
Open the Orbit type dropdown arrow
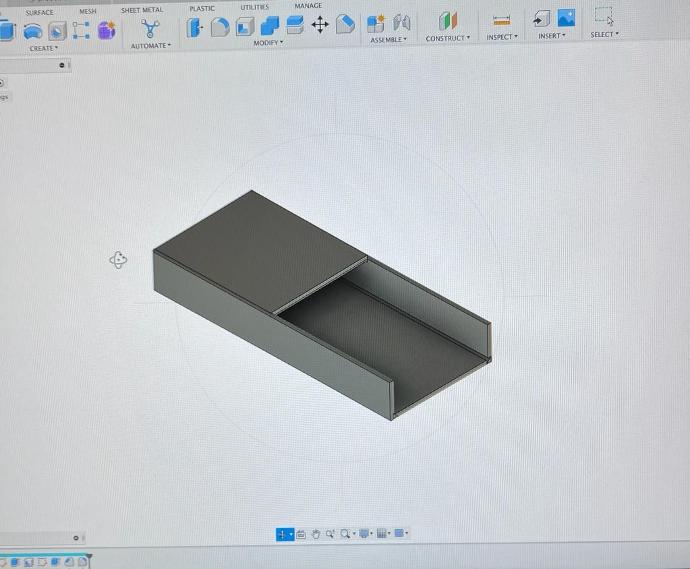point(291,534)
